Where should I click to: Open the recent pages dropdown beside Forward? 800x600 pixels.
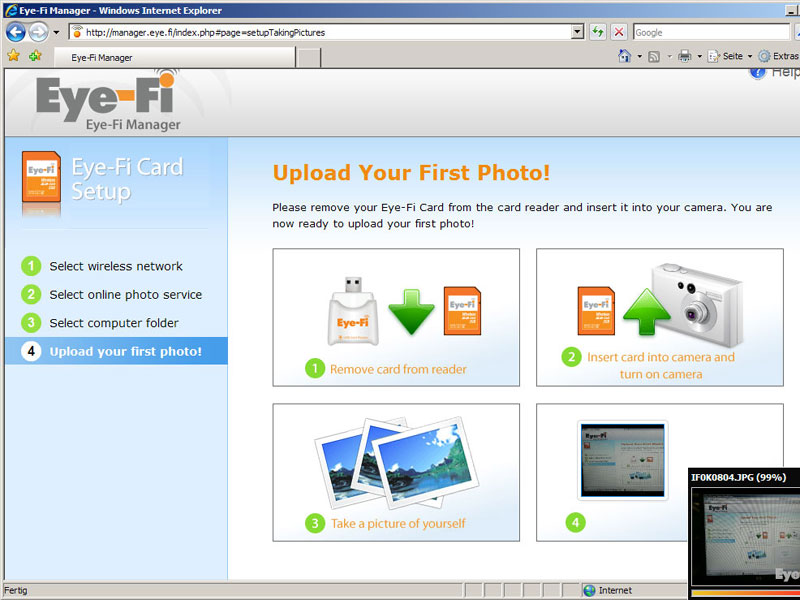point(56,33)
